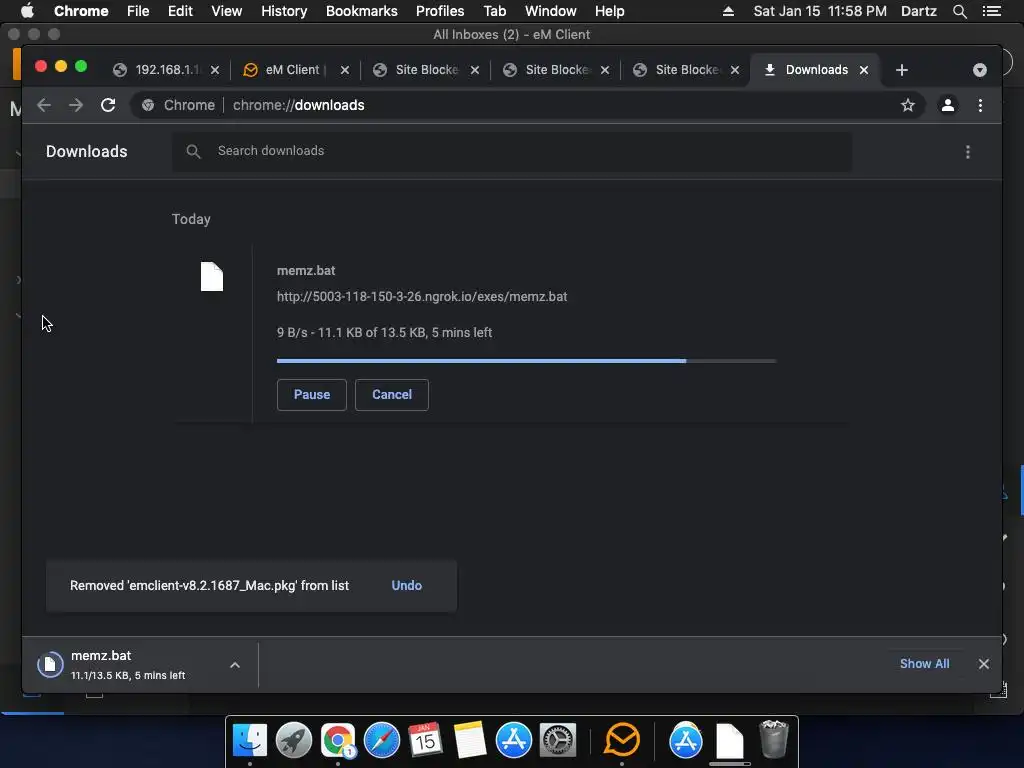Click the Chrome site info chip
This screenshot has width=1024, height=768.
coord(179,105)
